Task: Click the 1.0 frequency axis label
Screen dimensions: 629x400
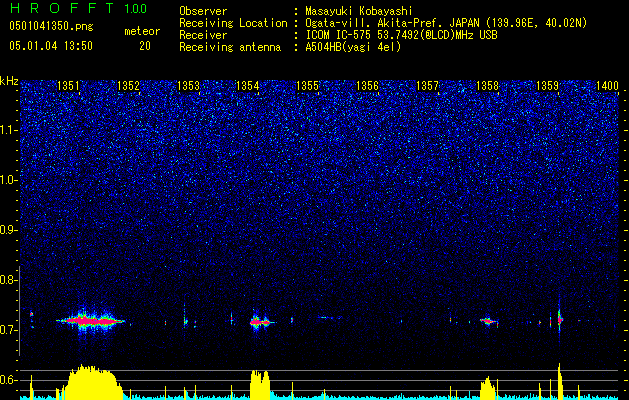Action: point(9,180)
